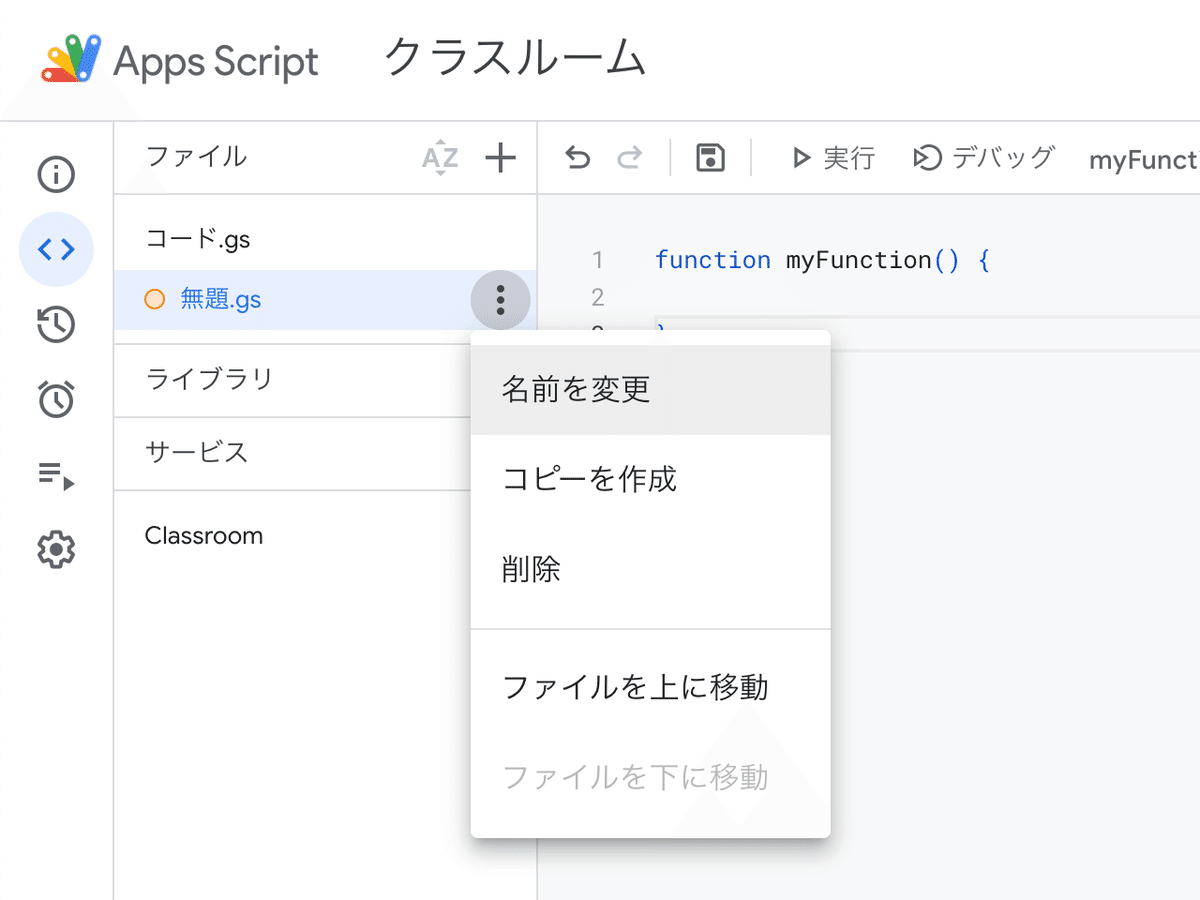Sort files alphabetically with AZ icon
Screen dimensions: 1200x900
click(440, 158)
